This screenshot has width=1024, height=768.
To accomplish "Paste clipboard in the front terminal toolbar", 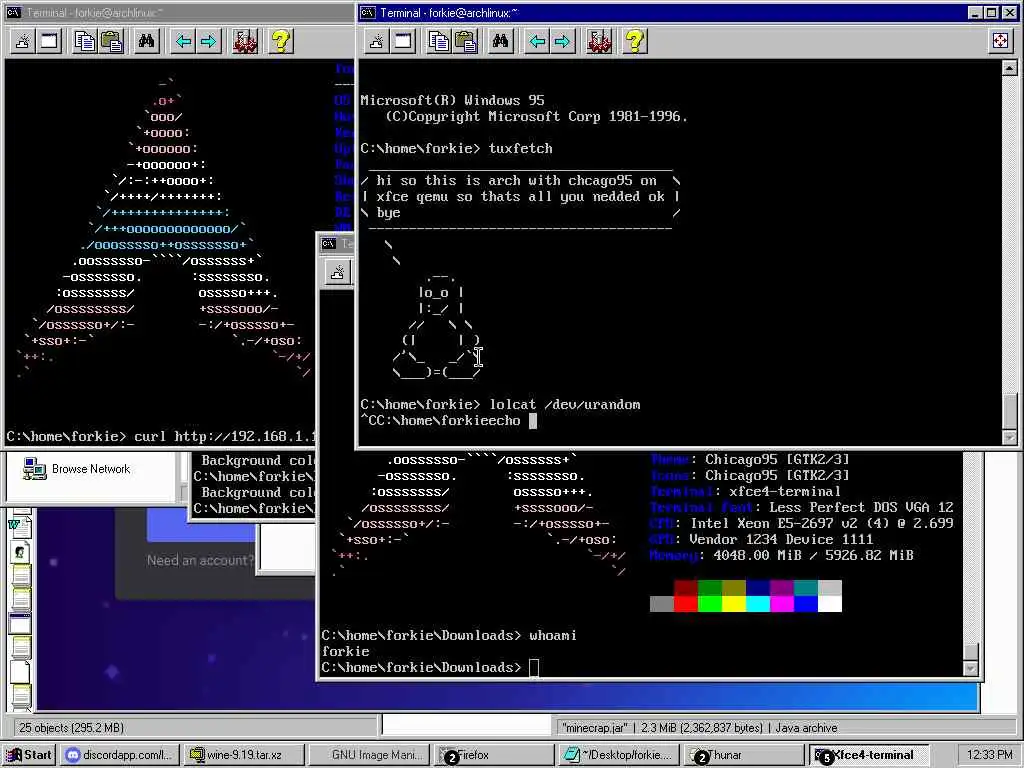I will 466,42.
